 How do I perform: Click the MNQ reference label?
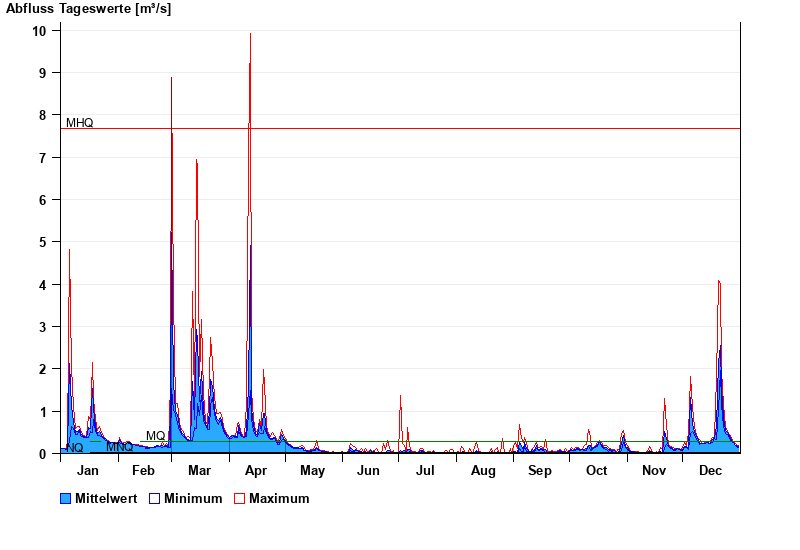coord(119,447)
